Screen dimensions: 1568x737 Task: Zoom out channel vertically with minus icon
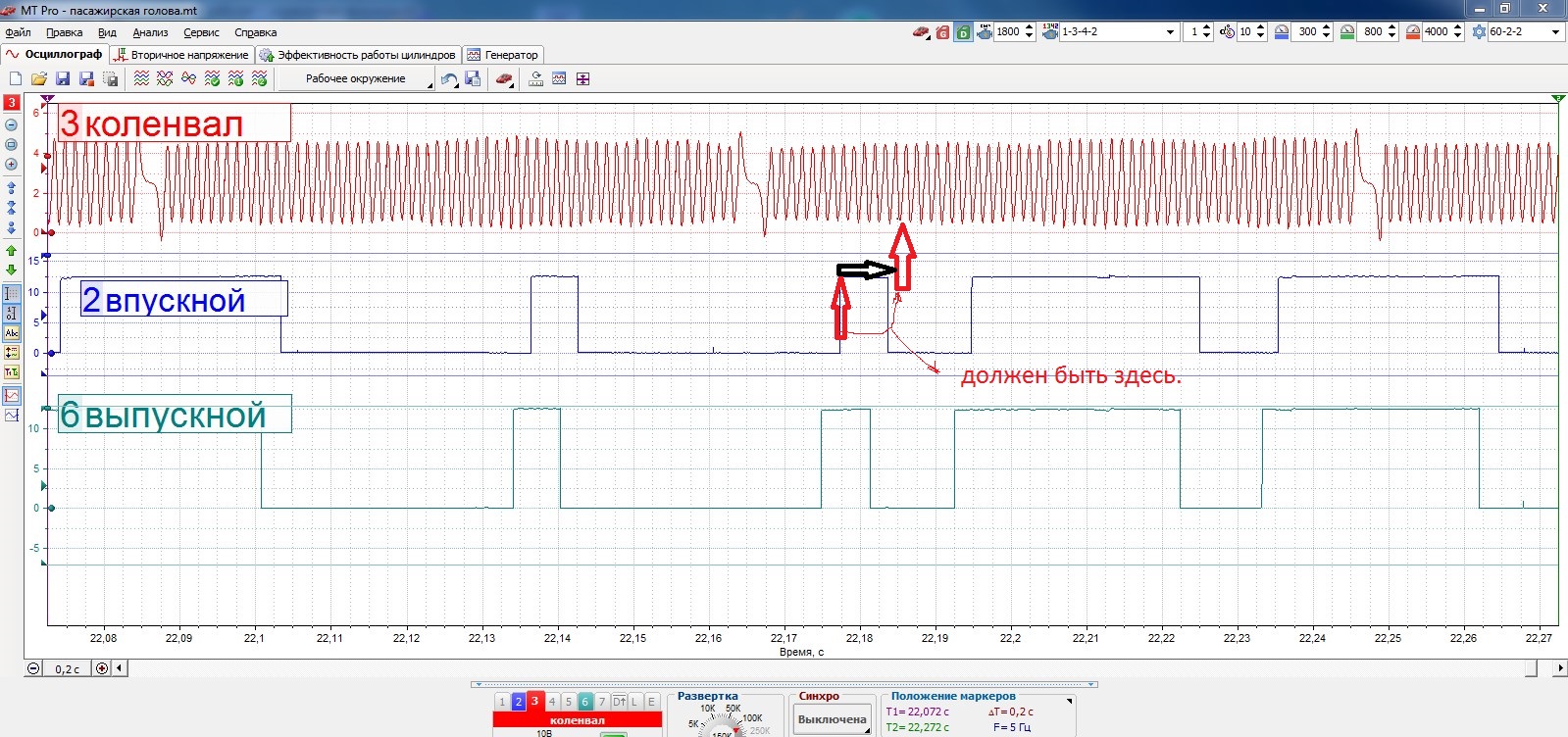click(x=12, y=125)
